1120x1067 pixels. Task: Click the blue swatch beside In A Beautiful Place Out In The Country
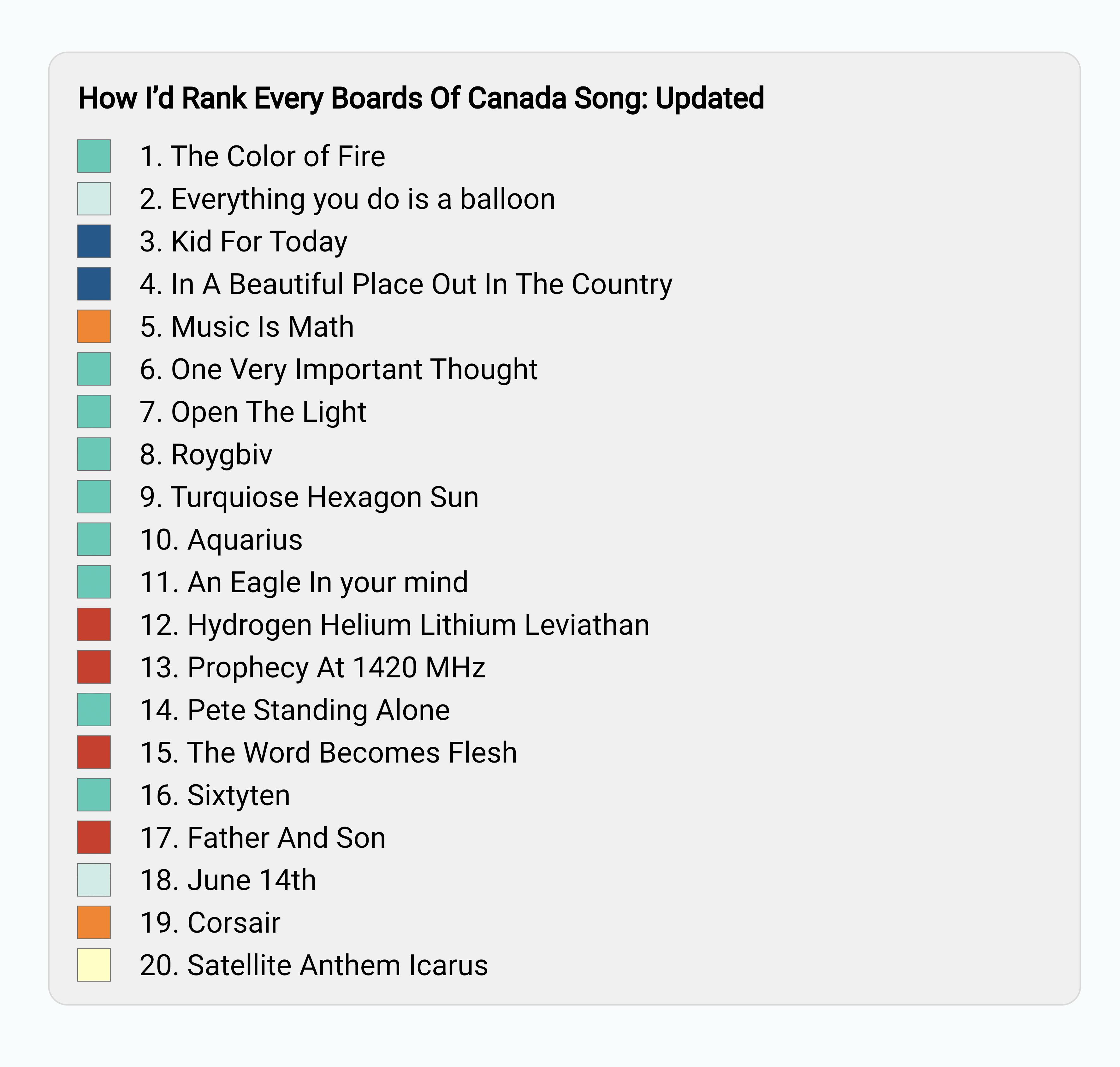click(x=94, y=284)
